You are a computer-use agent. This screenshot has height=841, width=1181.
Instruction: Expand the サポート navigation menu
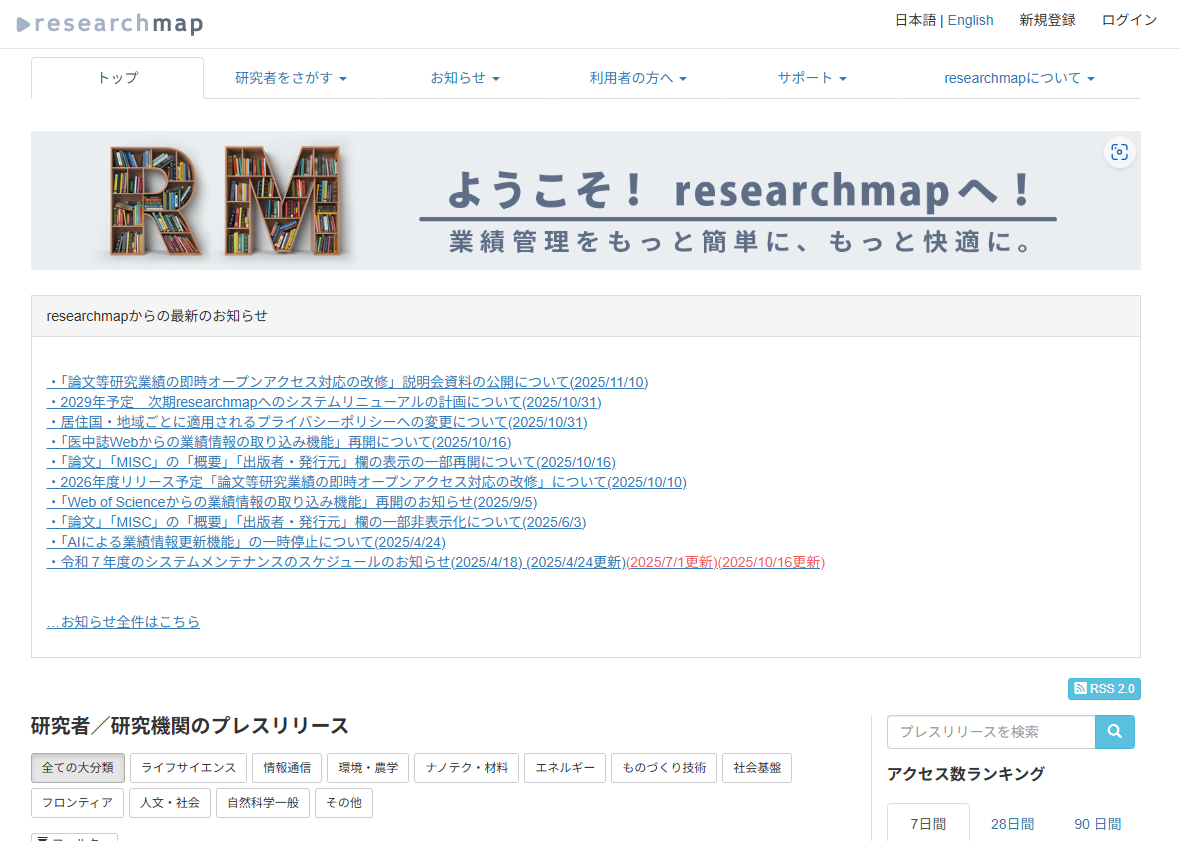[812, 78]
